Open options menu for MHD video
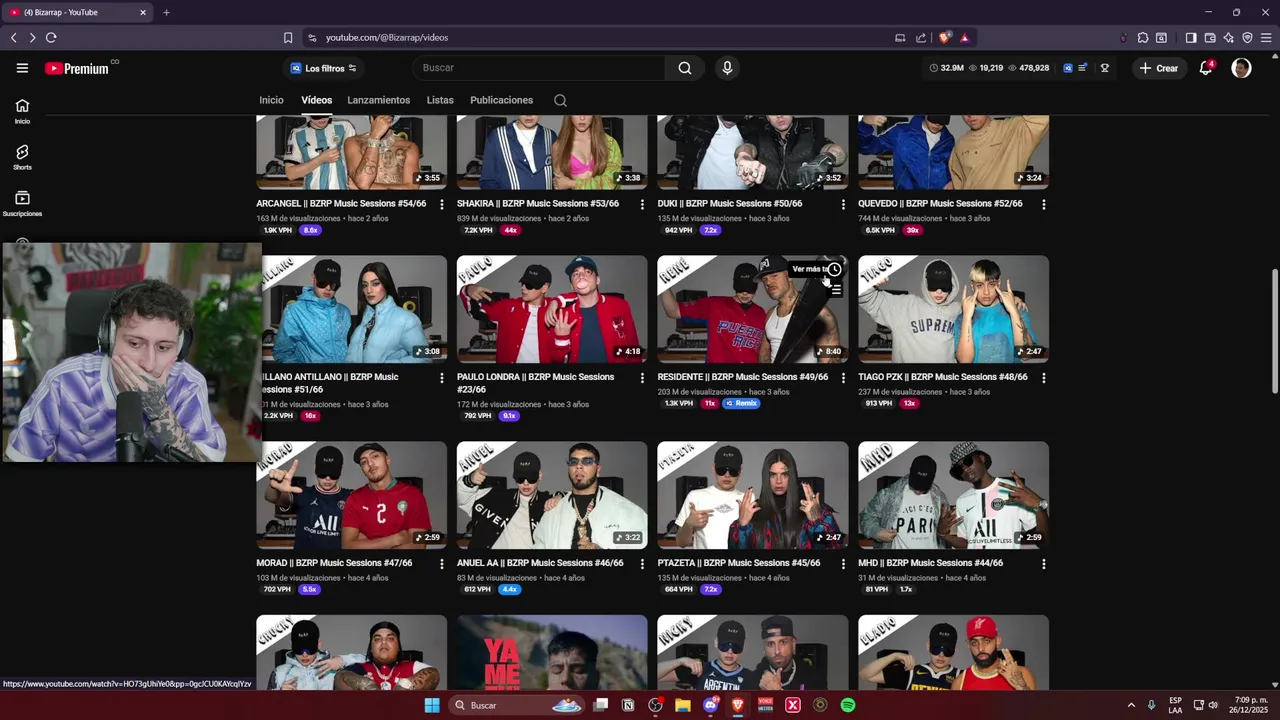1280x720 pixels. click(1043, 564)
